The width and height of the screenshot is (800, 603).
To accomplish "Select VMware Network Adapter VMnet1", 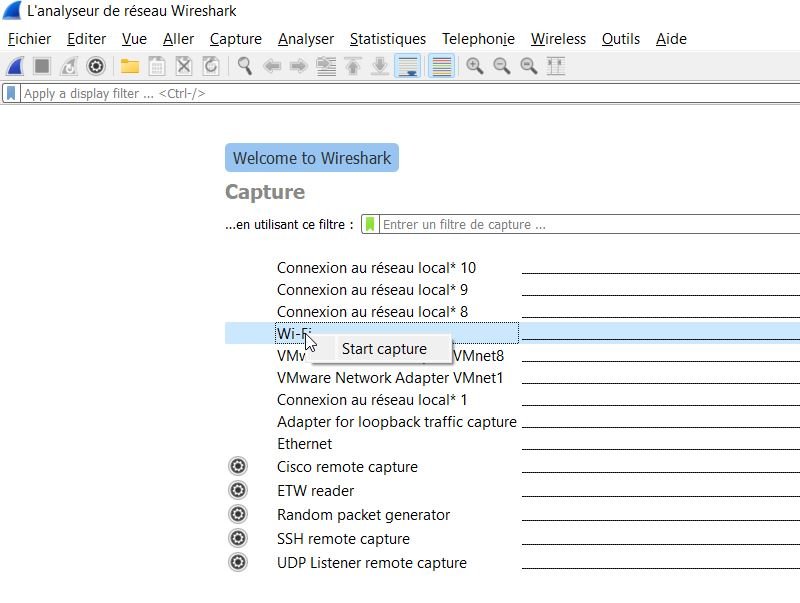I will pos(390,378).
